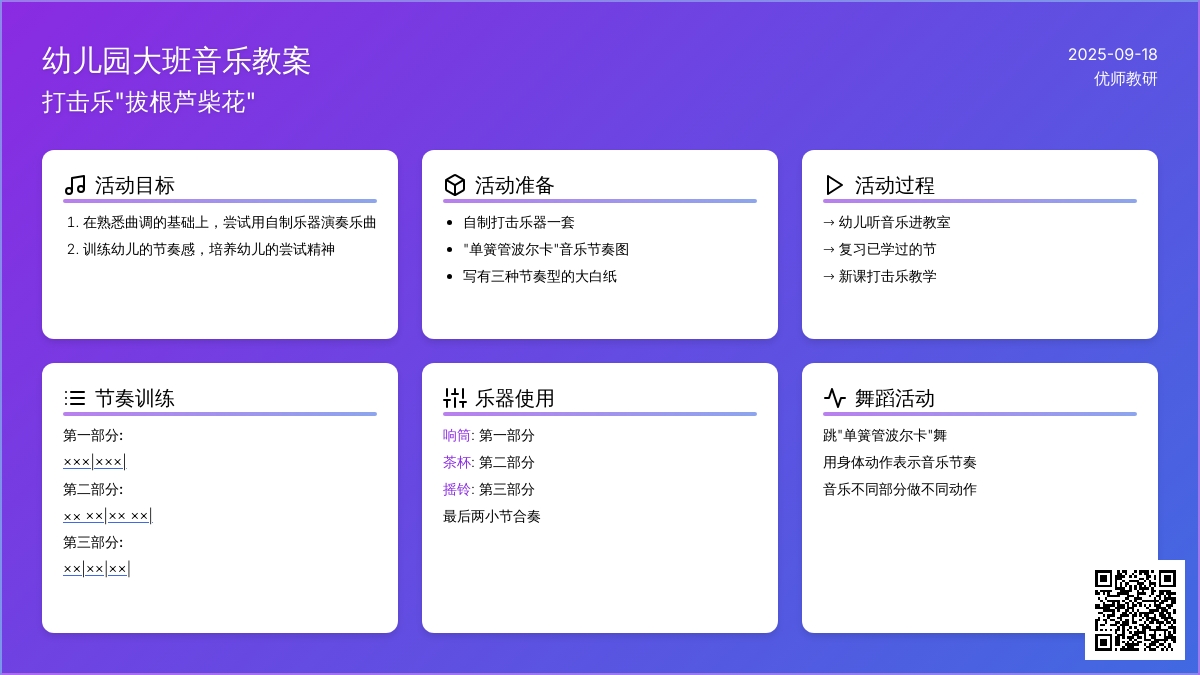Click the date 2025-09-18
Viewport: 1200px width, 675px height.
[1112, 54]
